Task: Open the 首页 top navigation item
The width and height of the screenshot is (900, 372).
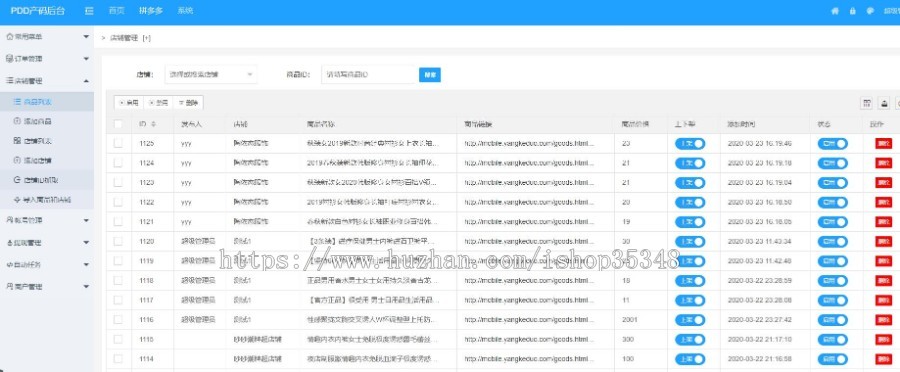Action: coord(117,11)
